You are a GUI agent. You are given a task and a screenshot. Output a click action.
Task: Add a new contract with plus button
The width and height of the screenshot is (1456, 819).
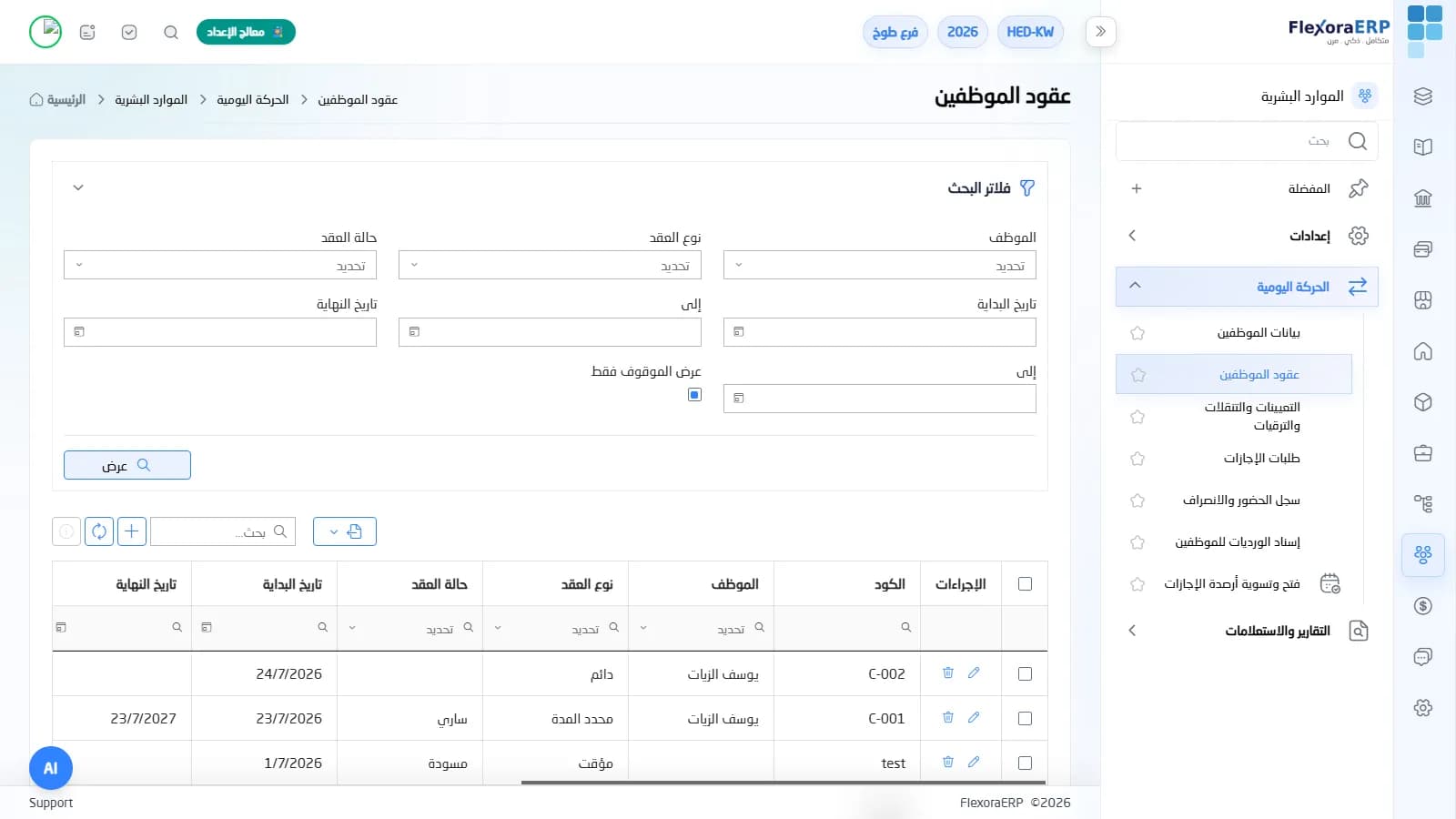click(x=132, y=531)
